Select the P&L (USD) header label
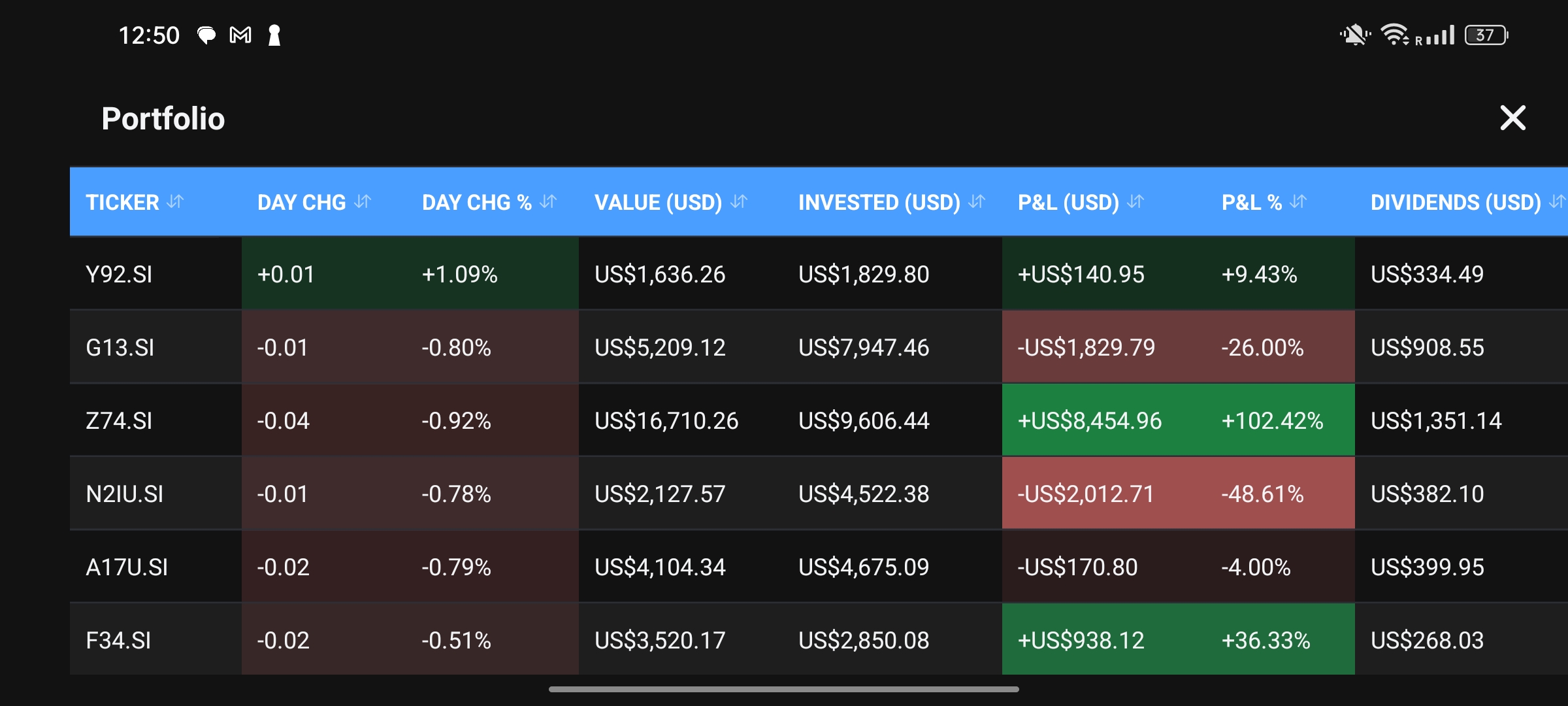 click(x=1069, y=202)
